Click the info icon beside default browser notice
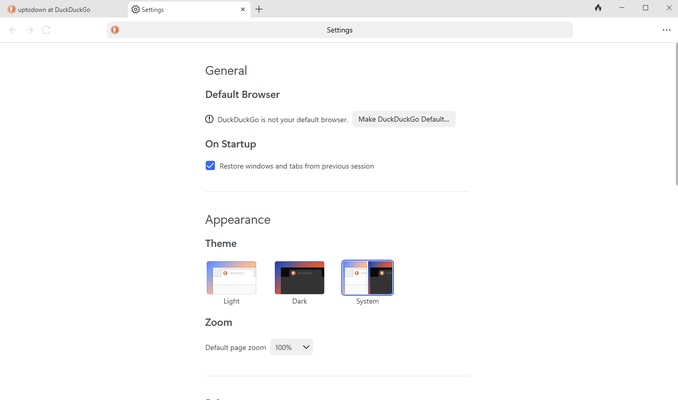 (x=209, y=119)
